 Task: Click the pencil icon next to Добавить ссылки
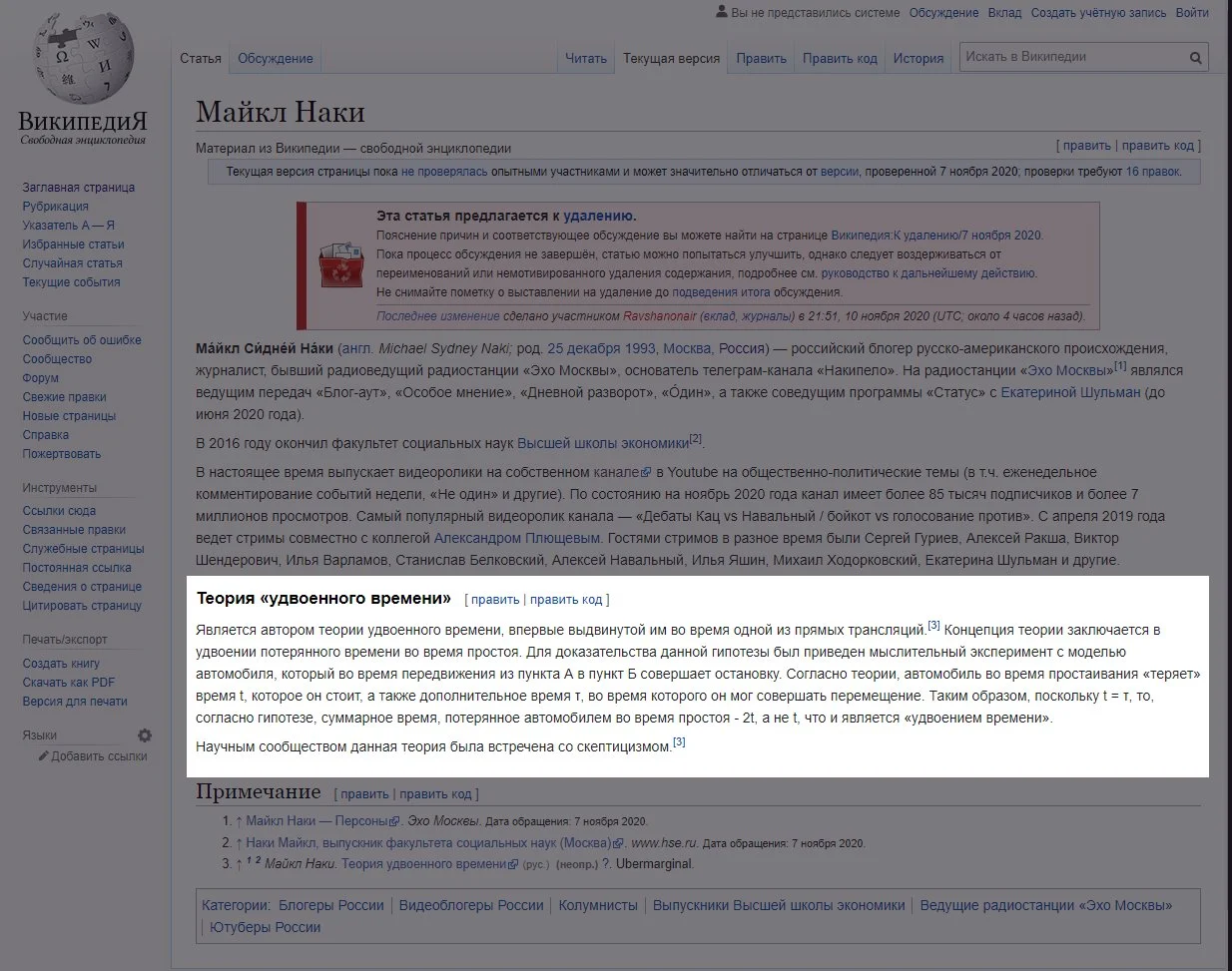[43, 756]
